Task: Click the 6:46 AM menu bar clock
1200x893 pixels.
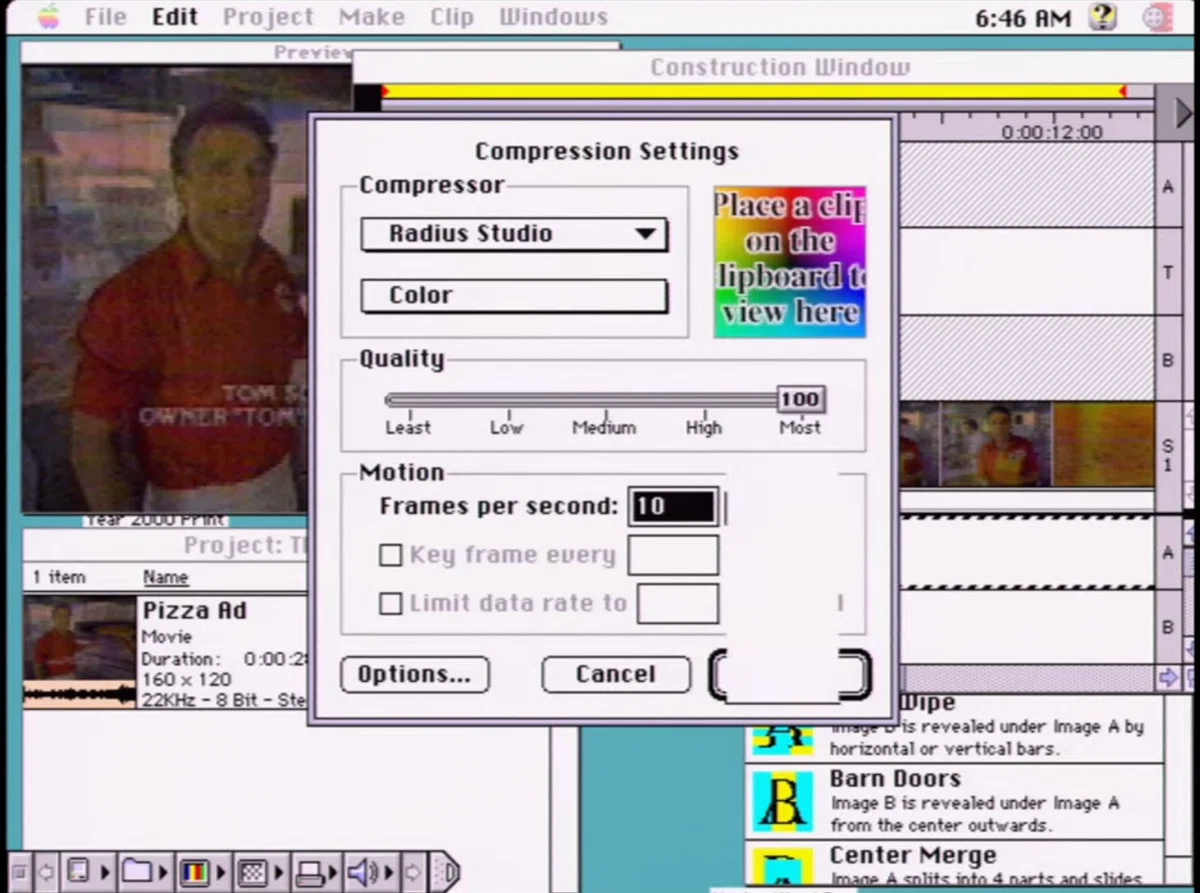Action: click(1023, 17)
